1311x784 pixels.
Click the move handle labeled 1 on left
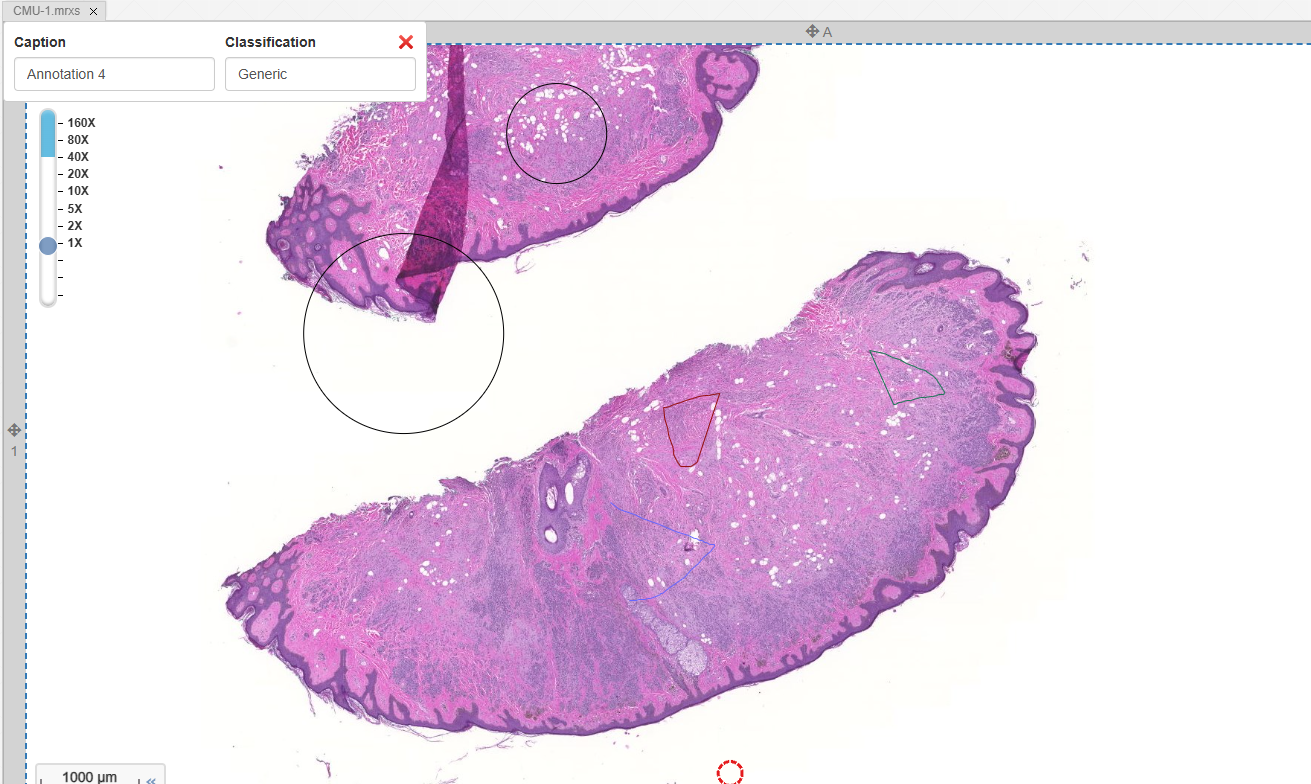(x=14, y=430)
